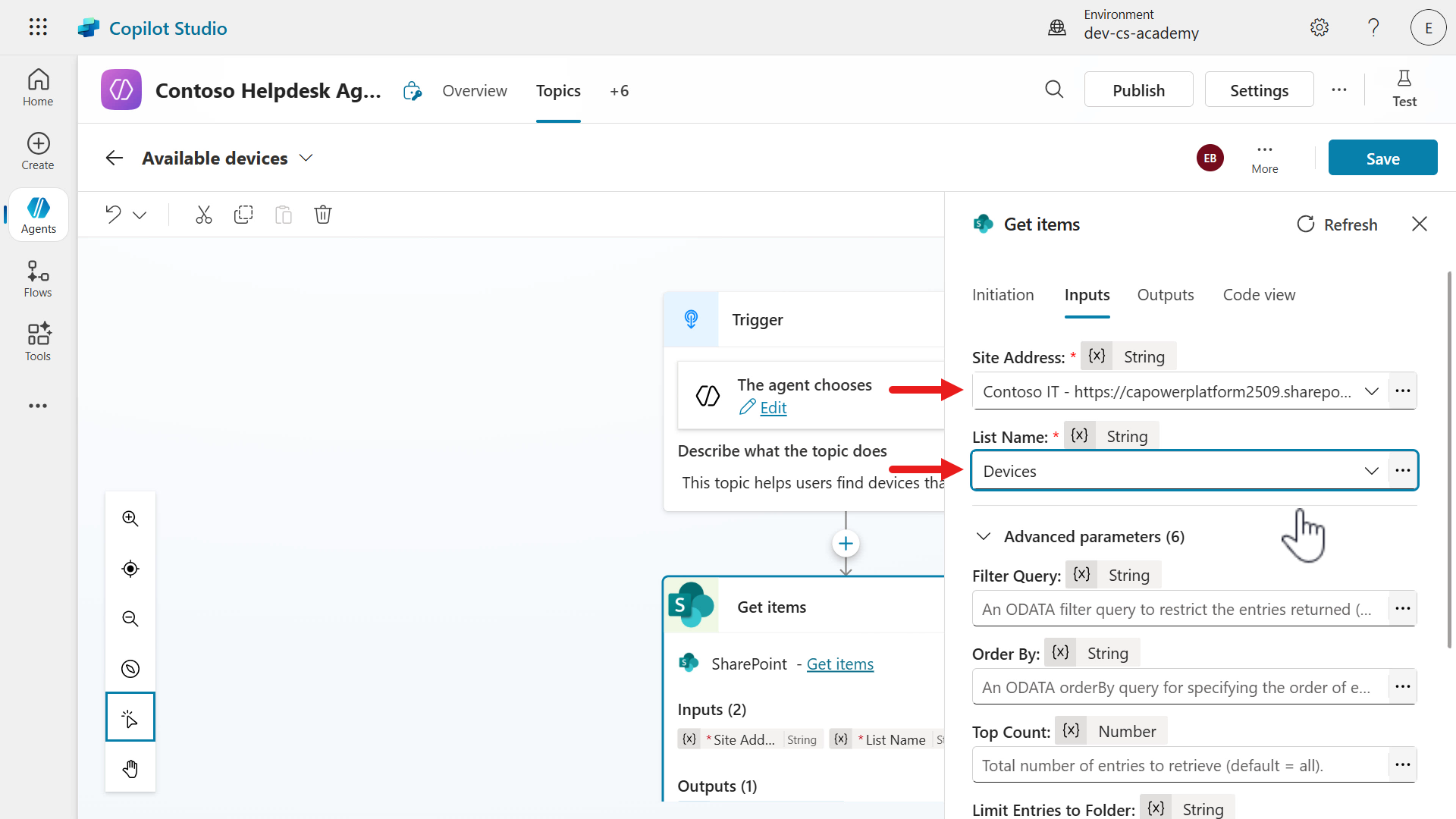Screen dimensions: 1456x819
Task: Cut the selected node with the scissors icon
Action: (203, 215)
